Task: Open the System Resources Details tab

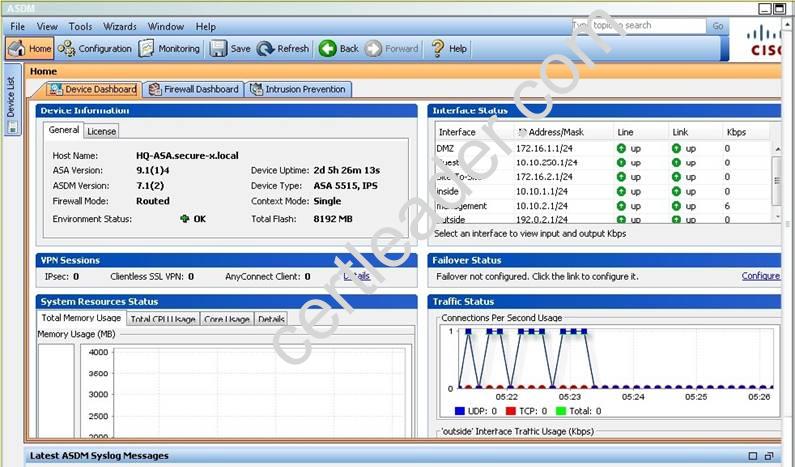Action: click(271, 319)
